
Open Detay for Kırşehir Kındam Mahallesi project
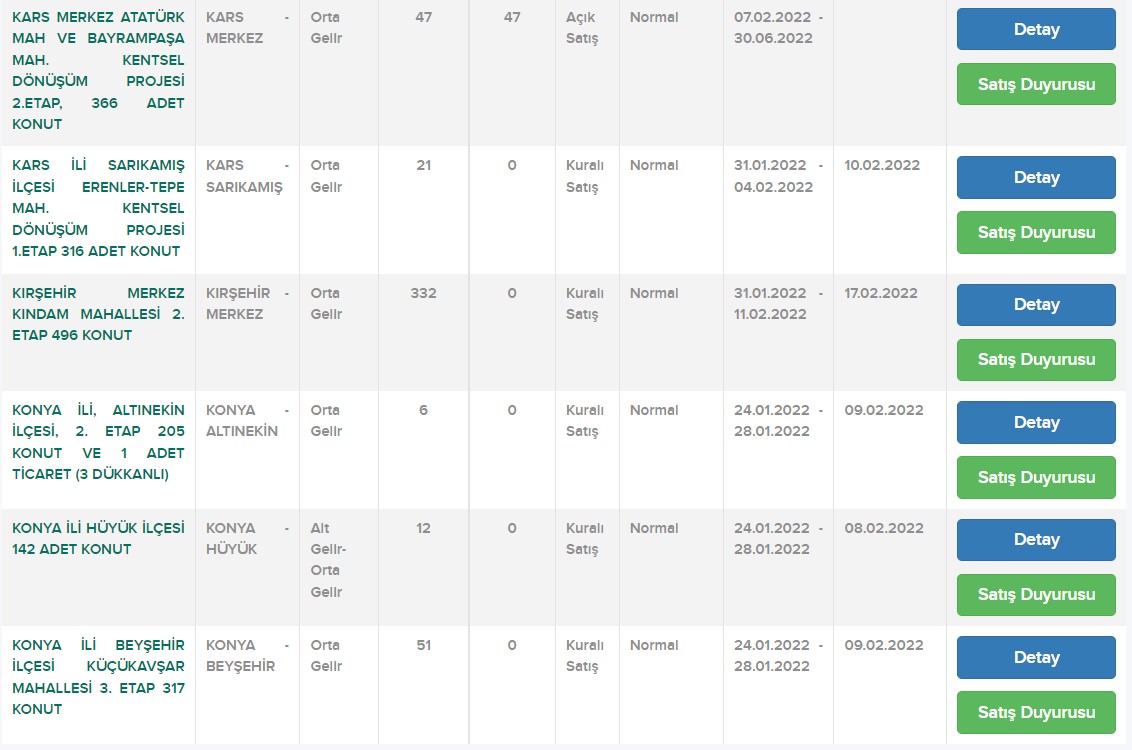(1036, 304)
